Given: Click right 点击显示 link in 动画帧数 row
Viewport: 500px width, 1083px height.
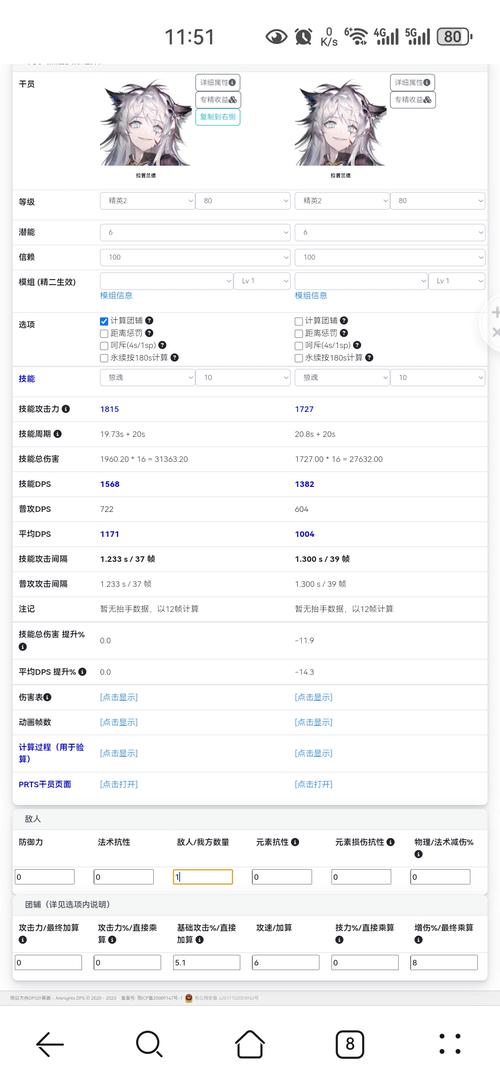Looking at the screenshot, I should [x=314, y=722].
